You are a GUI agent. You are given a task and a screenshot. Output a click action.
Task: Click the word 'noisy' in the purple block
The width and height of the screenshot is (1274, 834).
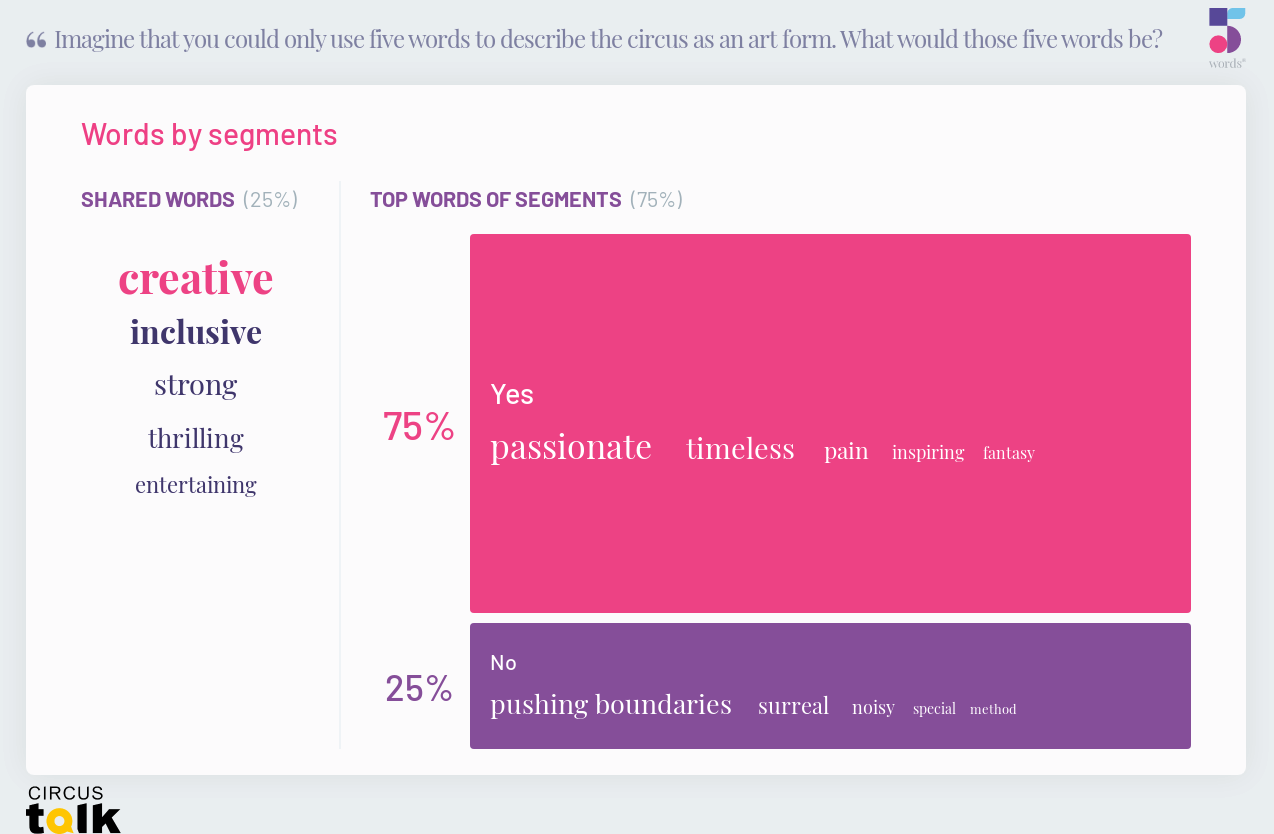pos(873,707)
